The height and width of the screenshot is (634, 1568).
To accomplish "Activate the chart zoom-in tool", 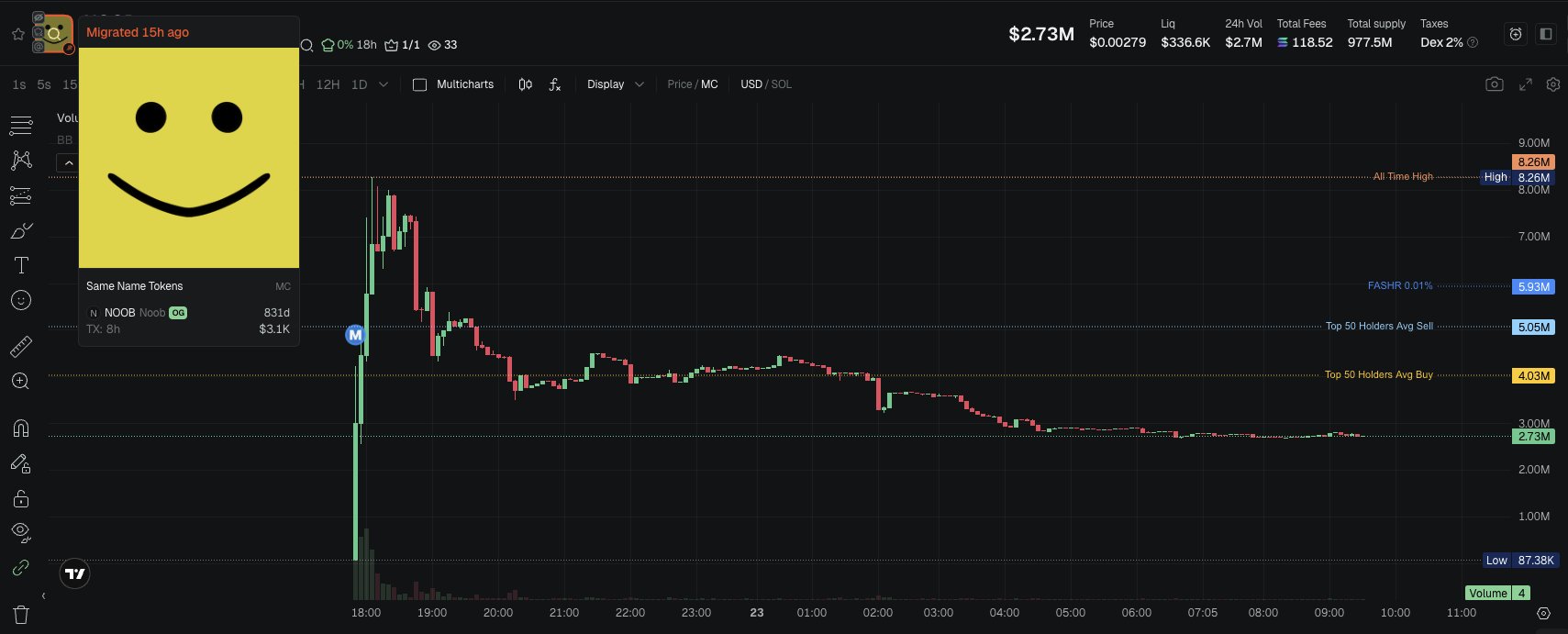I will tap(21, 381).
